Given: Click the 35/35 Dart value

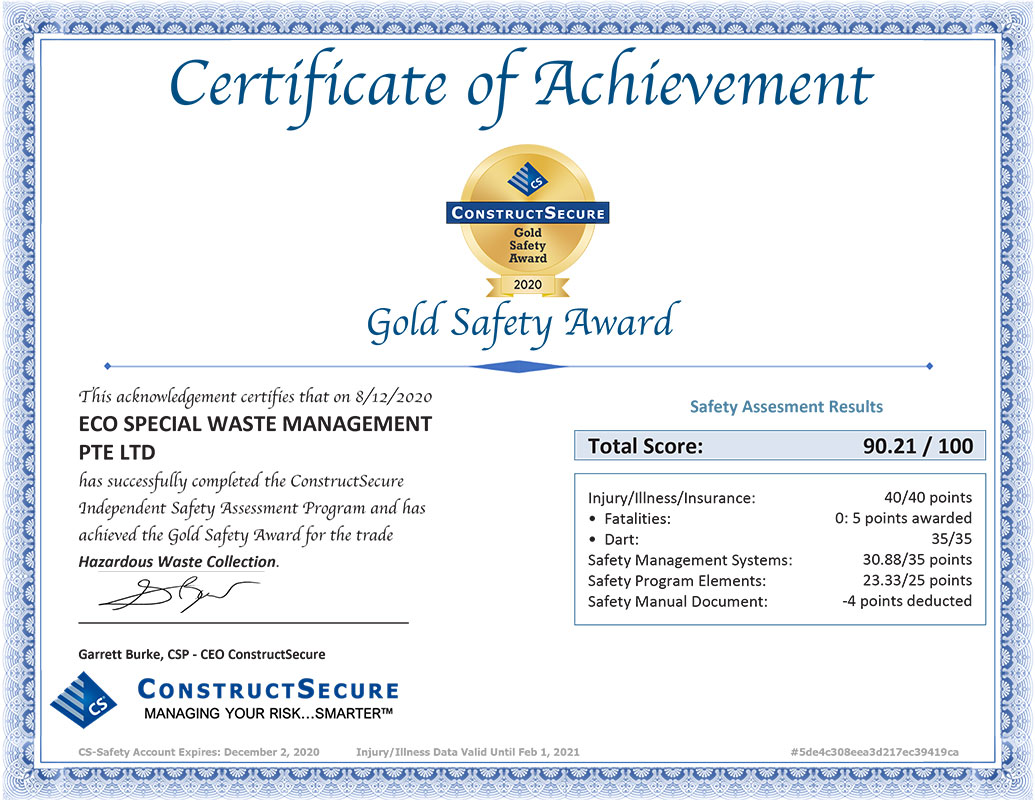Looking at the screenshot, I should point(951,539).
